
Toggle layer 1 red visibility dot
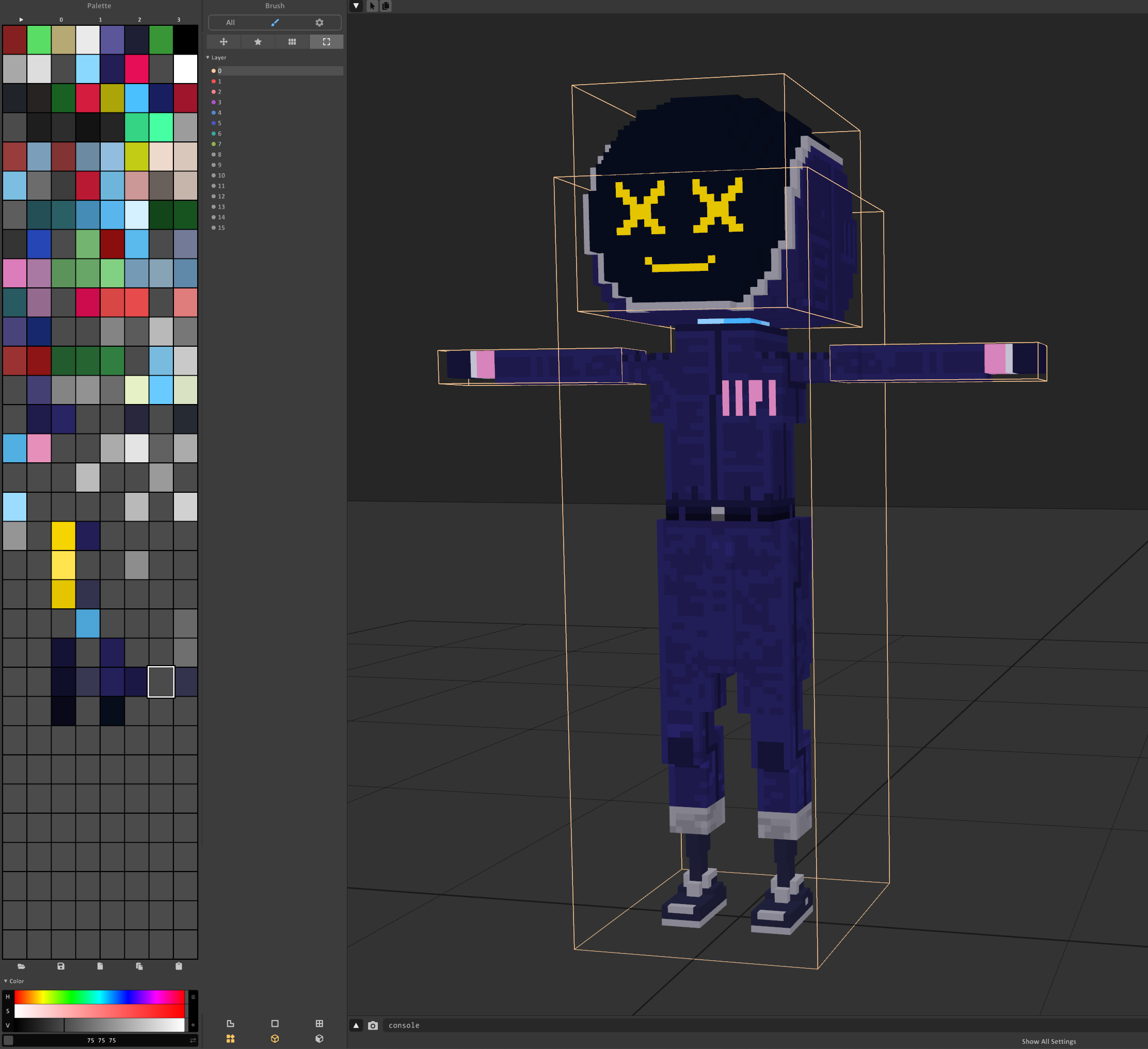[x=214, y=82]
